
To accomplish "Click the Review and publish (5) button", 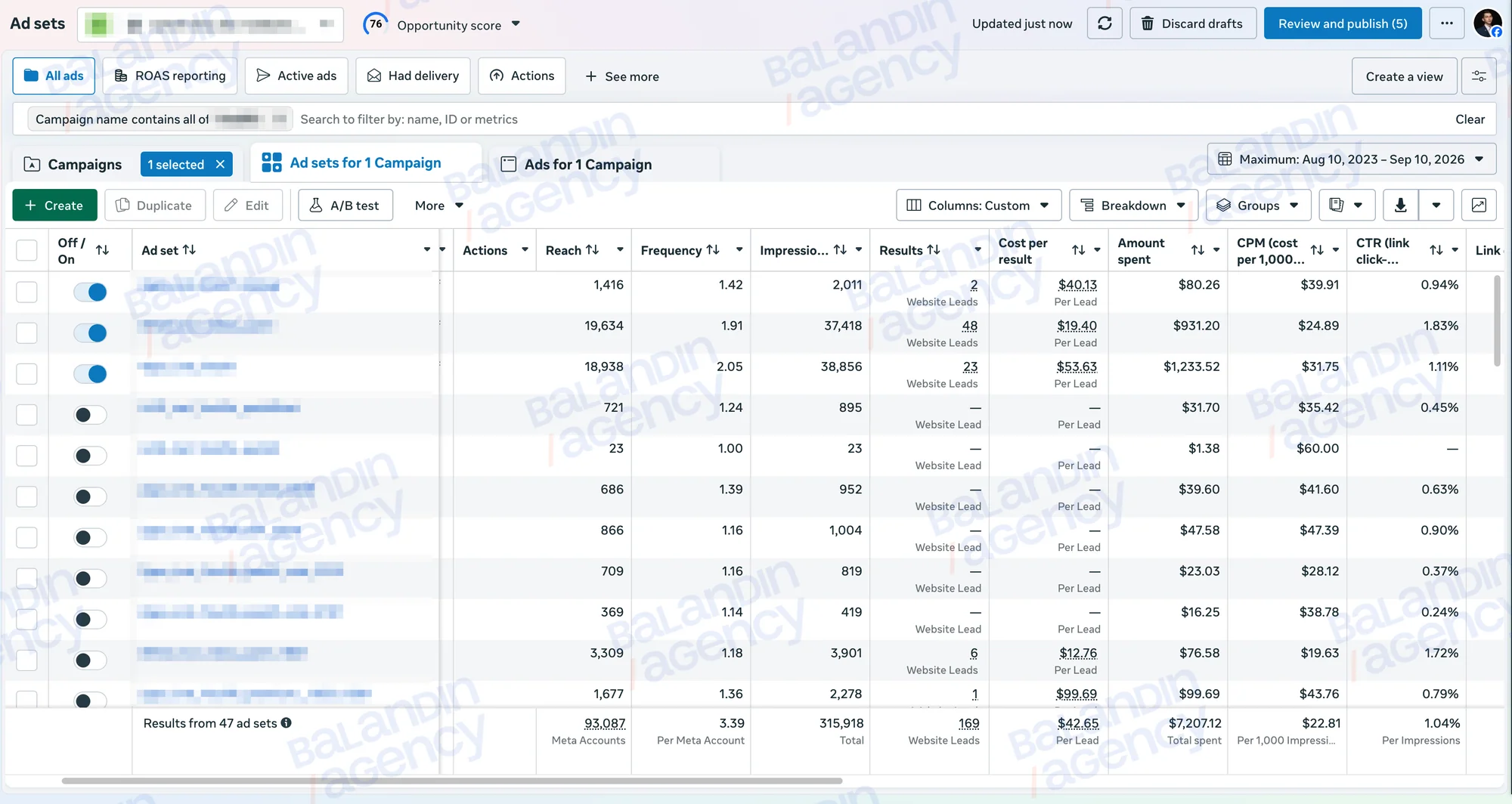I will coord(1343,23).
